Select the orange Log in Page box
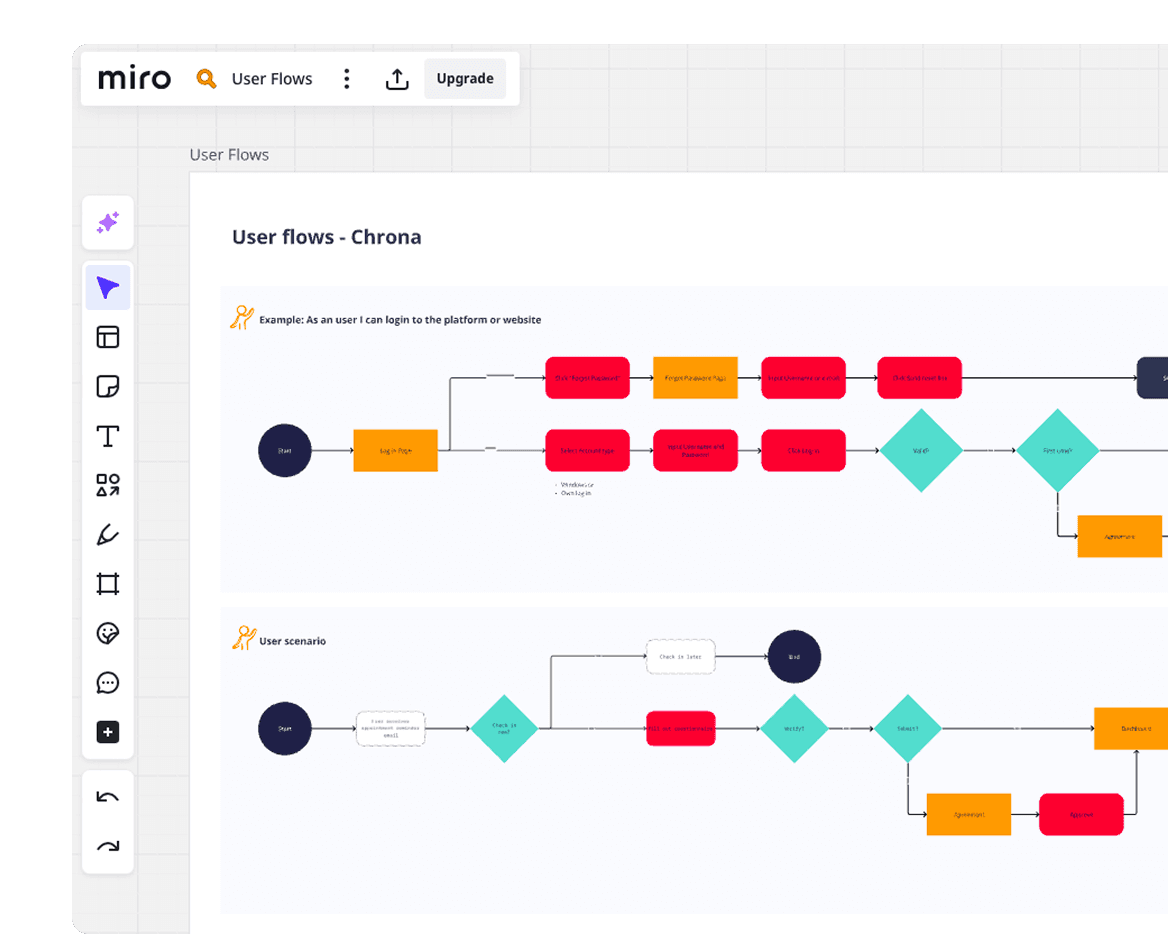Image resolution: width=1168 pixels, height=934 pixels. (x=396, y=451)
